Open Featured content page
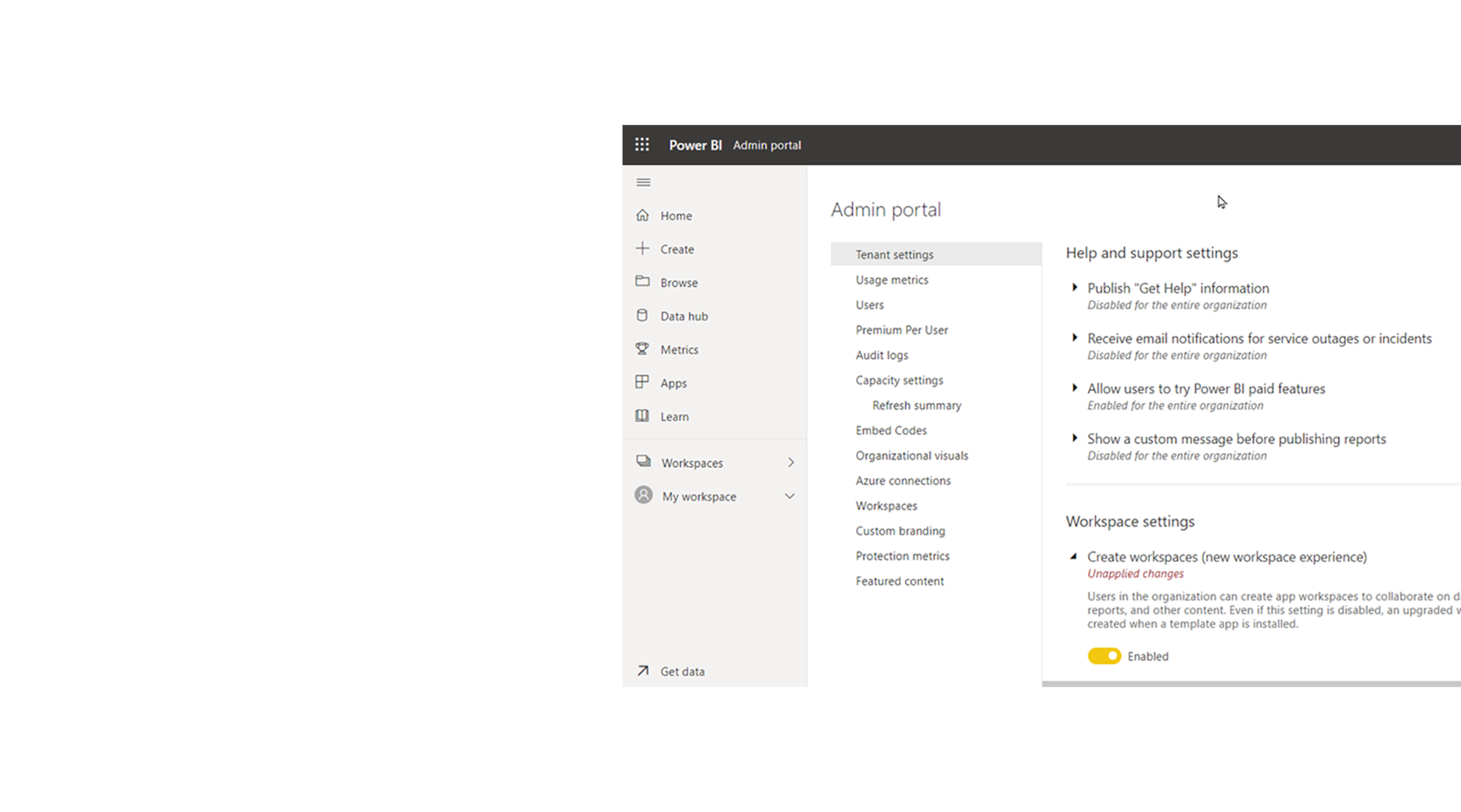The image size is (1461, 812). [x=899, y=581]
